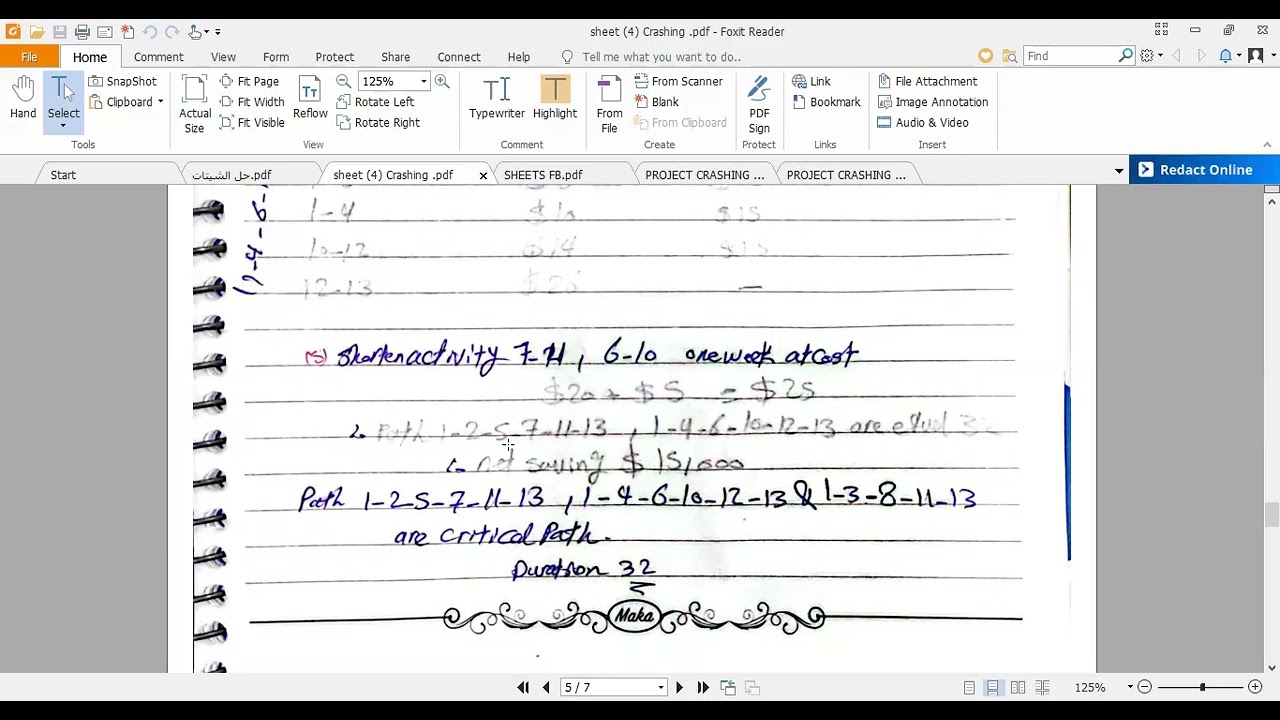Collapse the ribbon with the chevron
The height and width of the screenshot is (720, 1280).
point(1267,145)
